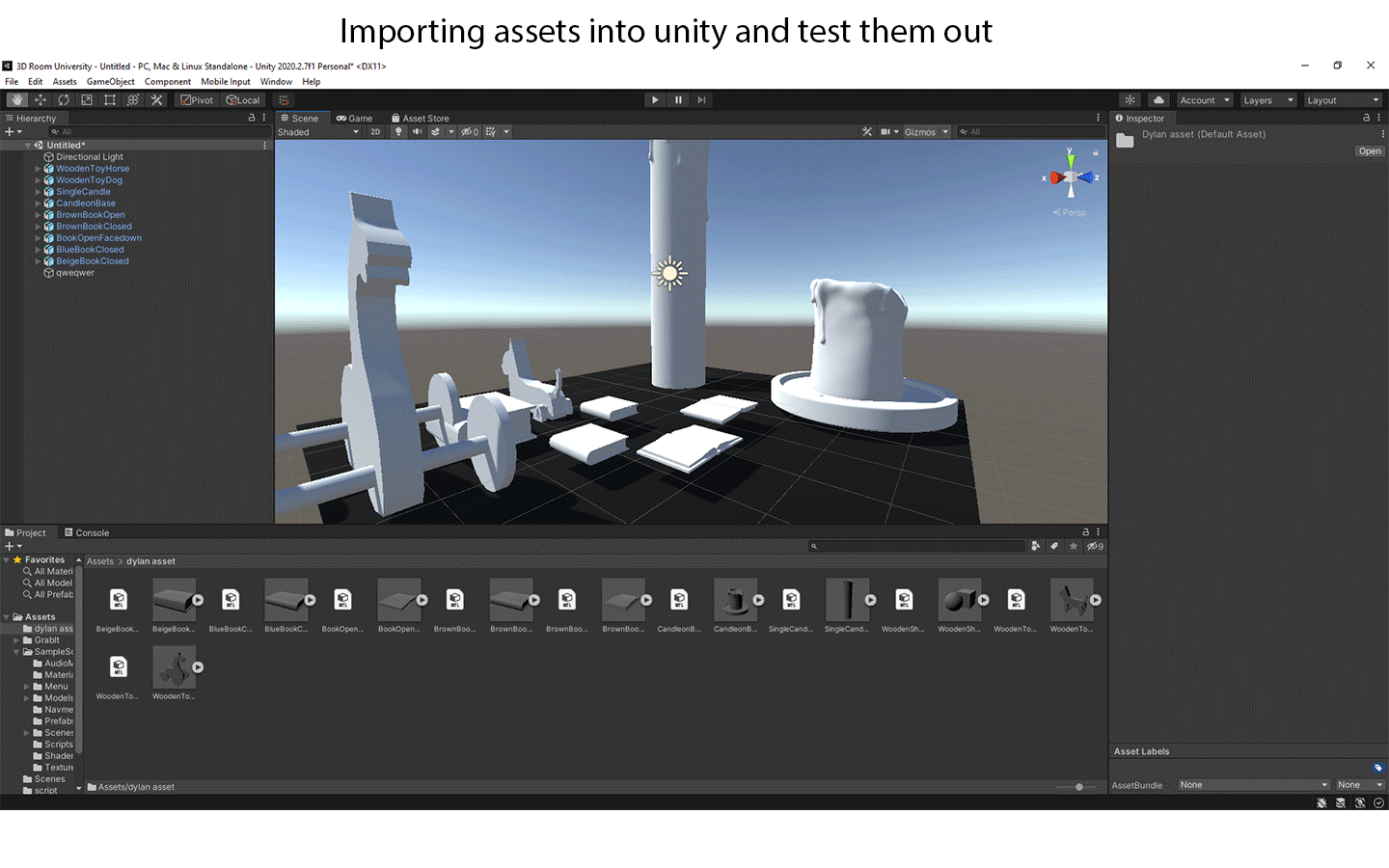Click the Project search field
The image size is (1389, 868).
916,547
